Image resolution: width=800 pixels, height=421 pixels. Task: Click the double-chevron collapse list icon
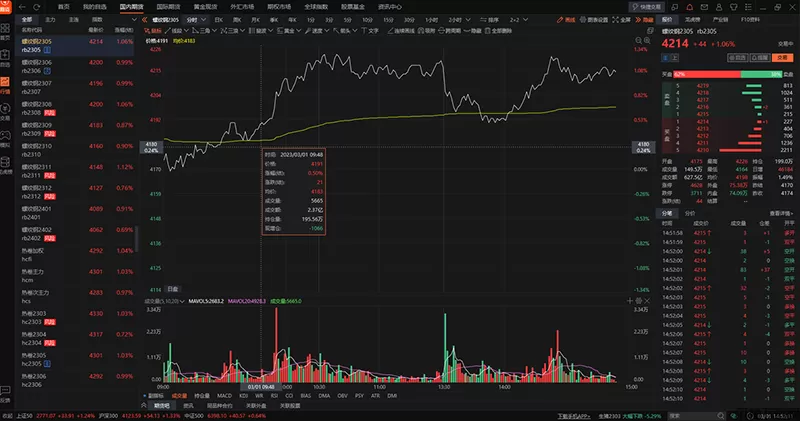click(145, 20)
